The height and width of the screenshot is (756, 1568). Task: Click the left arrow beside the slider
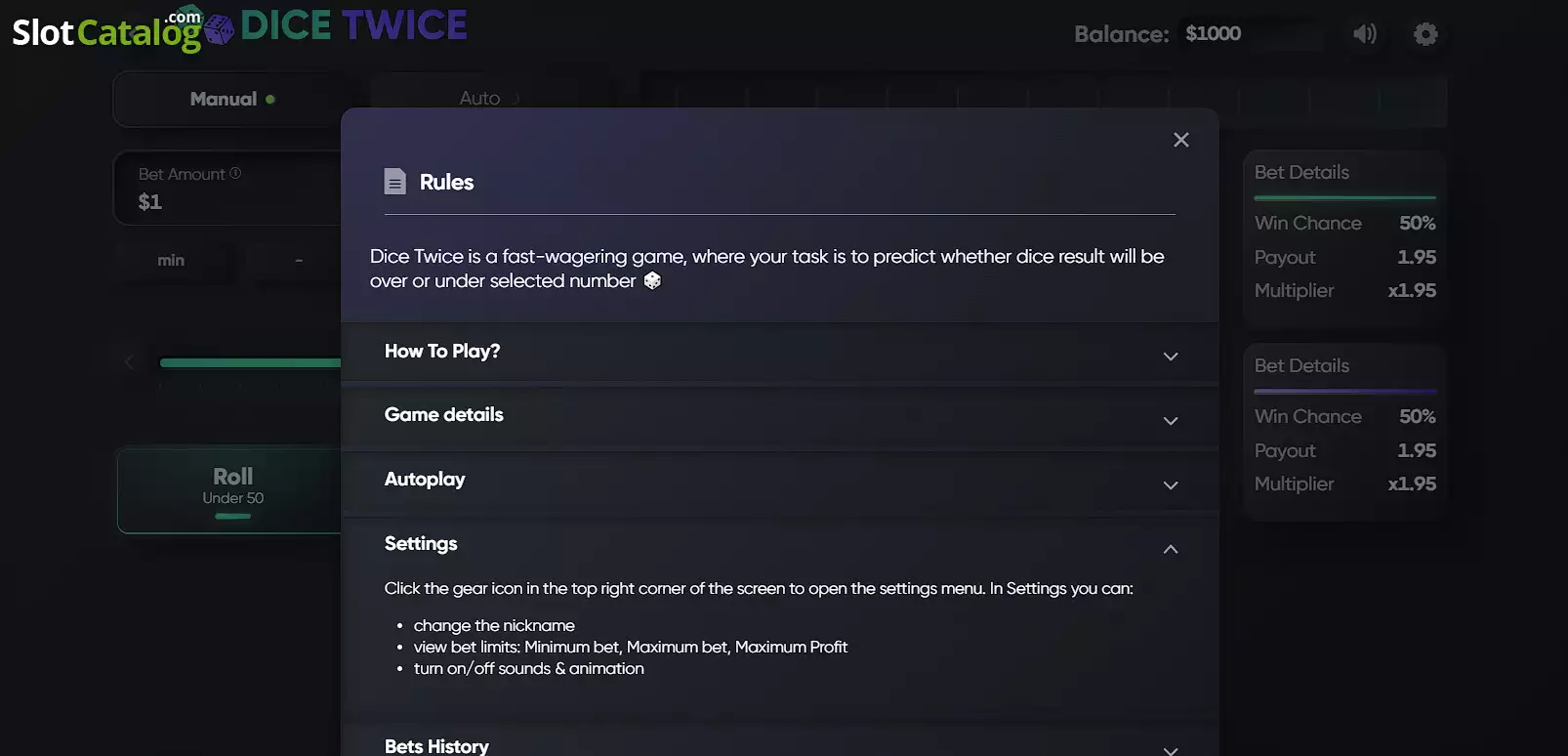(x=129, y=361)
